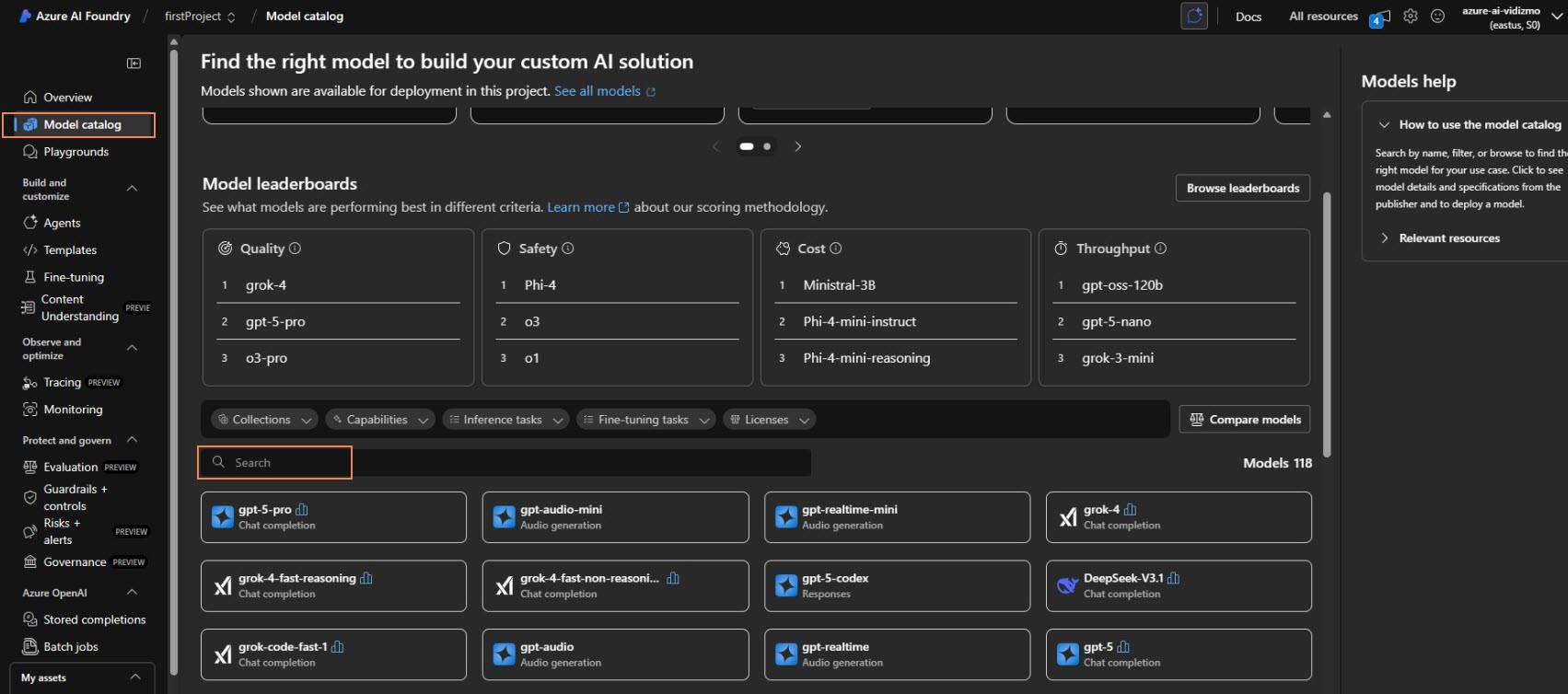The image size is (1568, 694).
Task: Click the Copilot icon in top bar
Action: coord(1194,17)
